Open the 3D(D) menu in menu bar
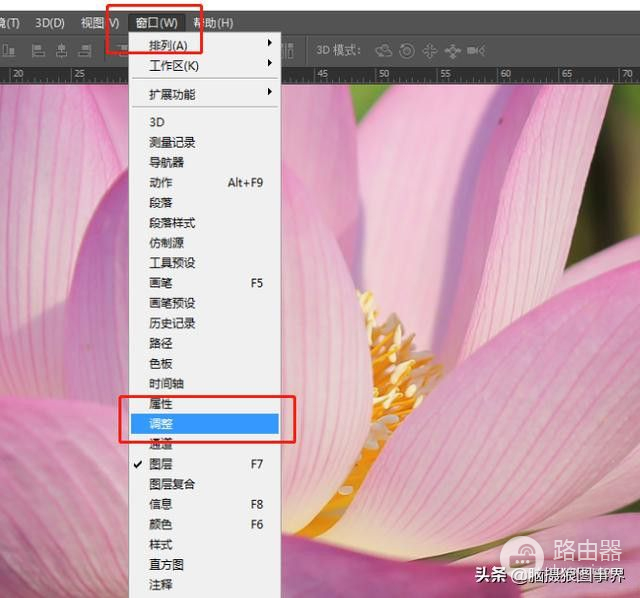The height and width of the screenshot is (598, 640). point(50,22)
